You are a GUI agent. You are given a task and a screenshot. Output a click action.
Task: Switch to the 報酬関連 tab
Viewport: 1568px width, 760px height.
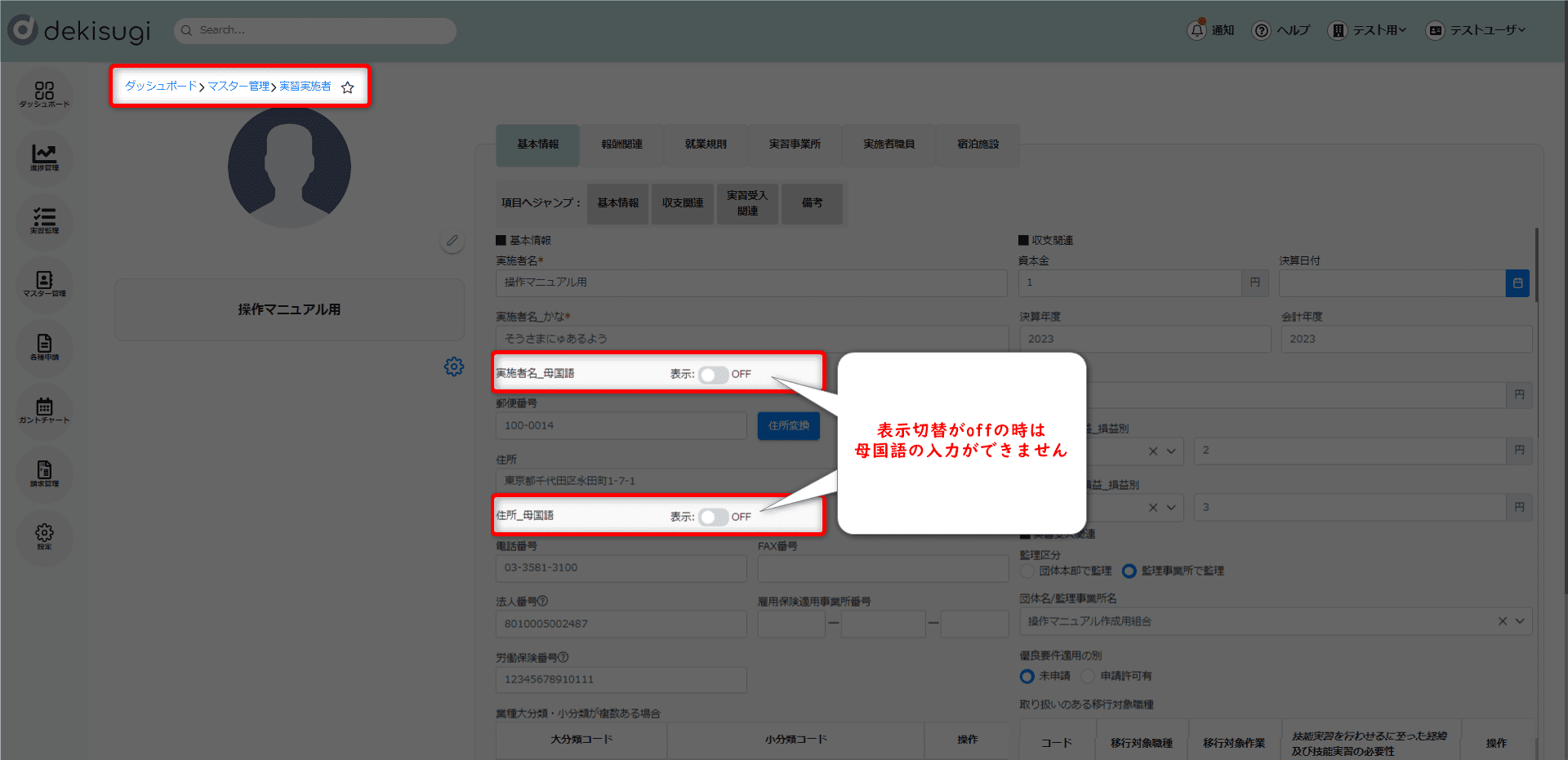coord(621,144)
